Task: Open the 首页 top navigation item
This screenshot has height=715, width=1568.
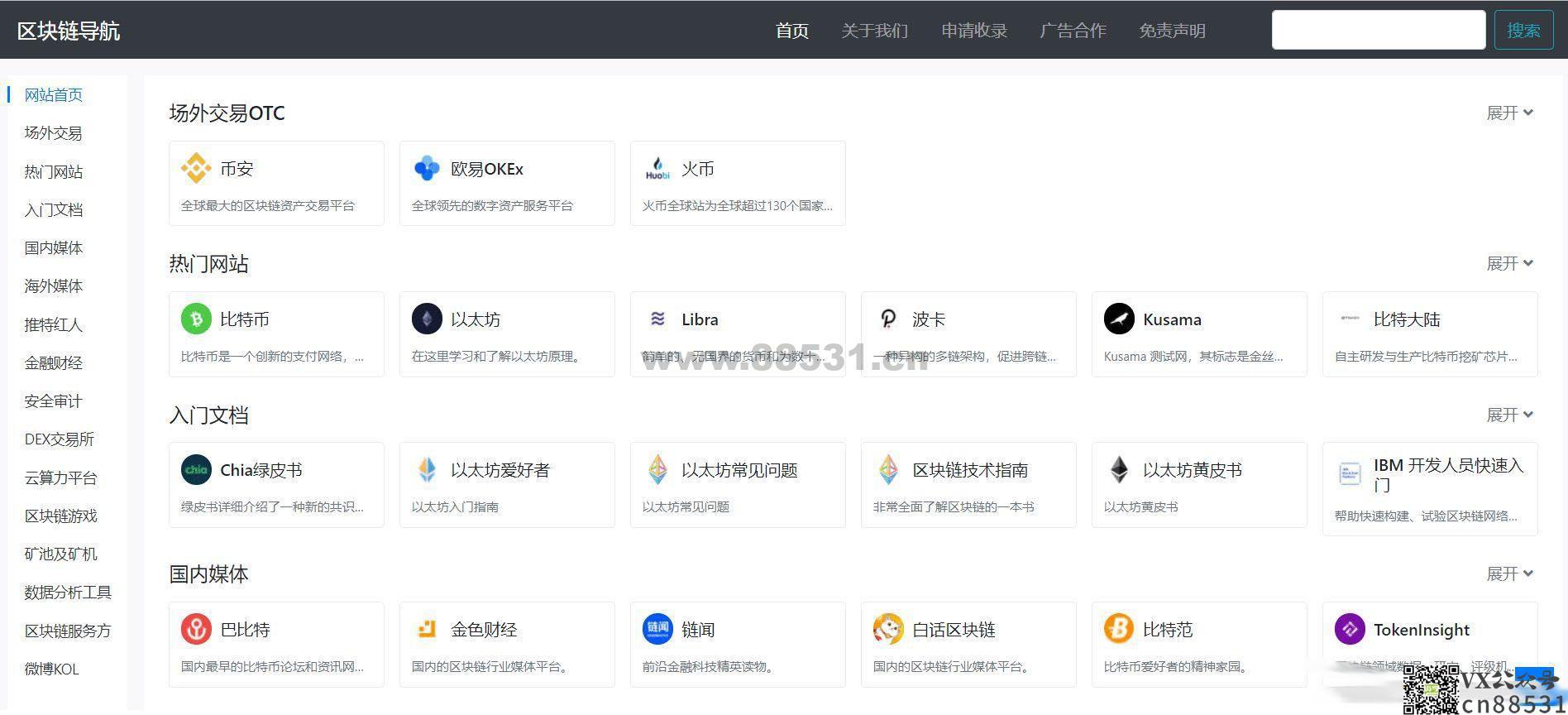Action: pyautogui.click(x=792, y=31)
